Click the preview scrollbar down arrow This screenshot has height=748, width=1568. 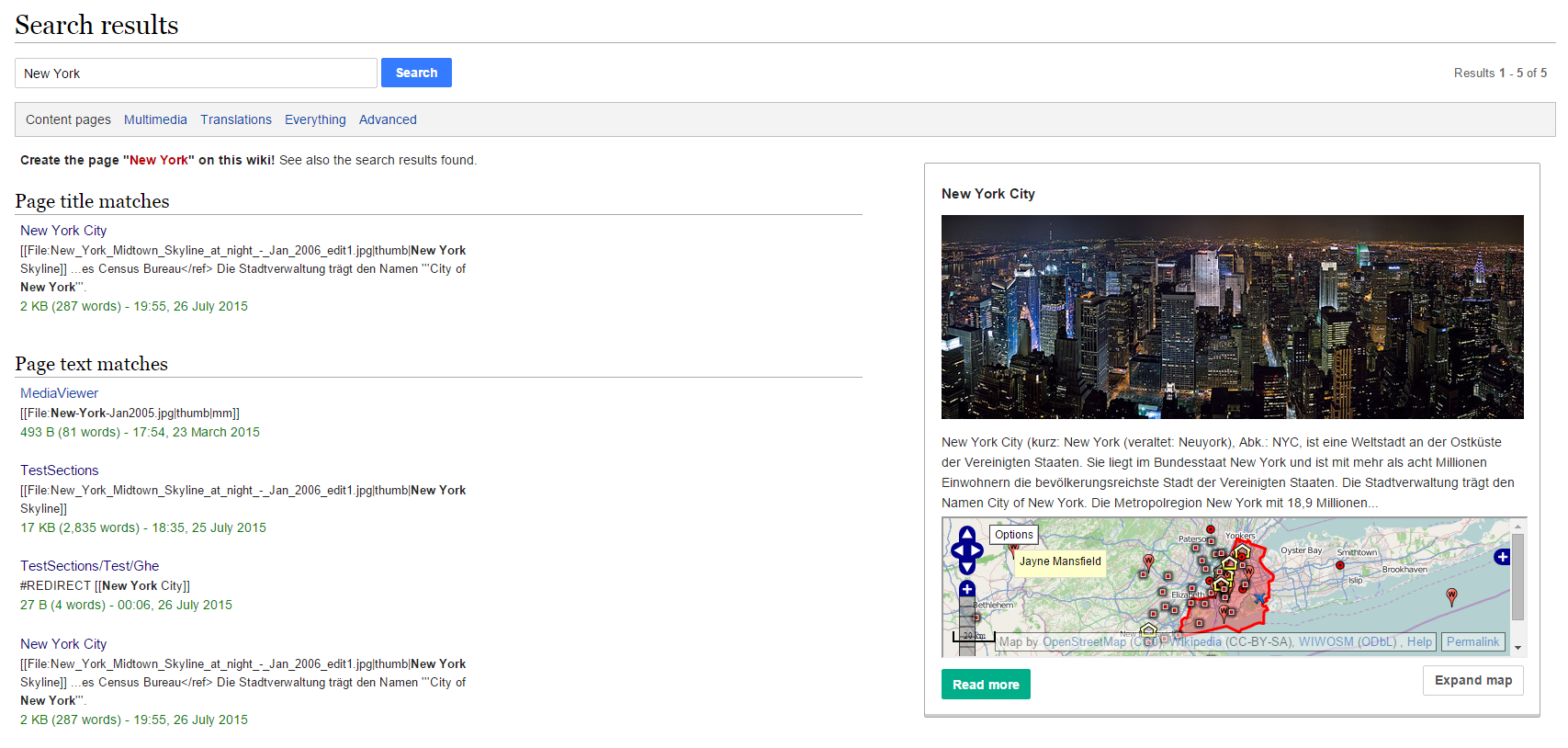(x=1517, y=648)
